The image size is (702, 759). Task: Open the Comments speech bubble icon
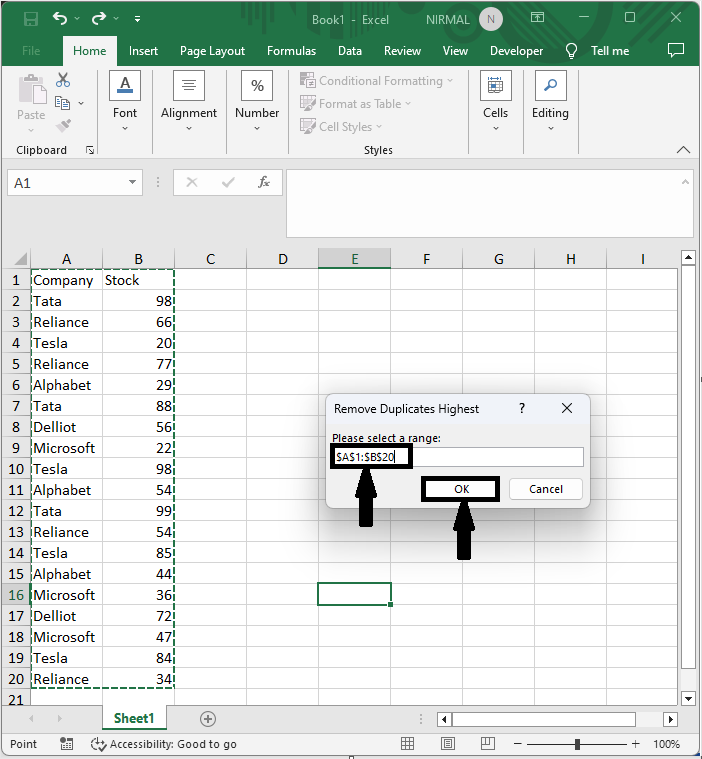(x=676, y=50)
